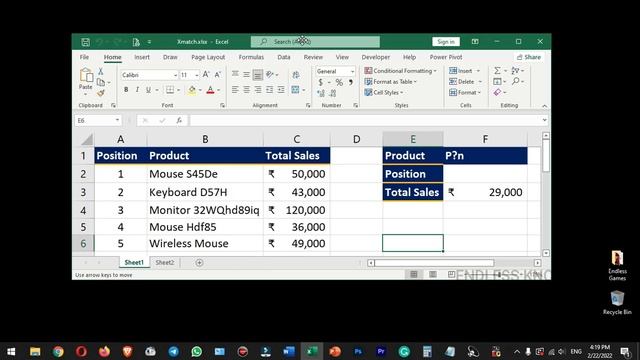Increase font size with larger A icon

pos(206,75)
